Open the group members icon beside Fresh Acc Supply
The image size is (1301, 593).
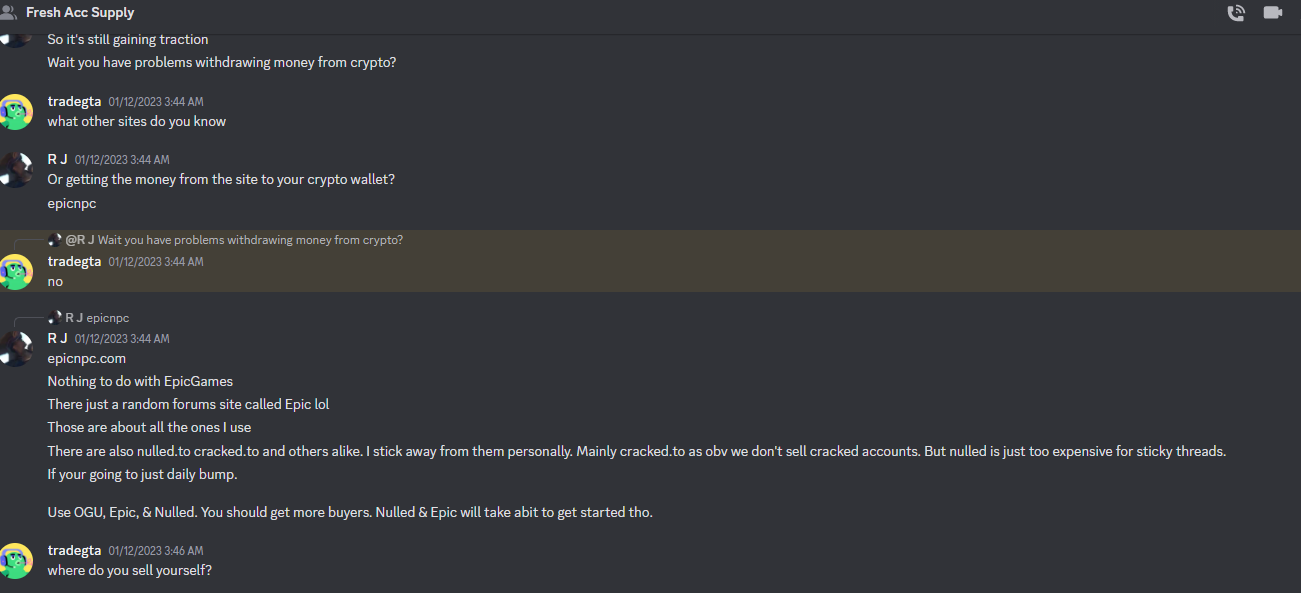point(8,13)
